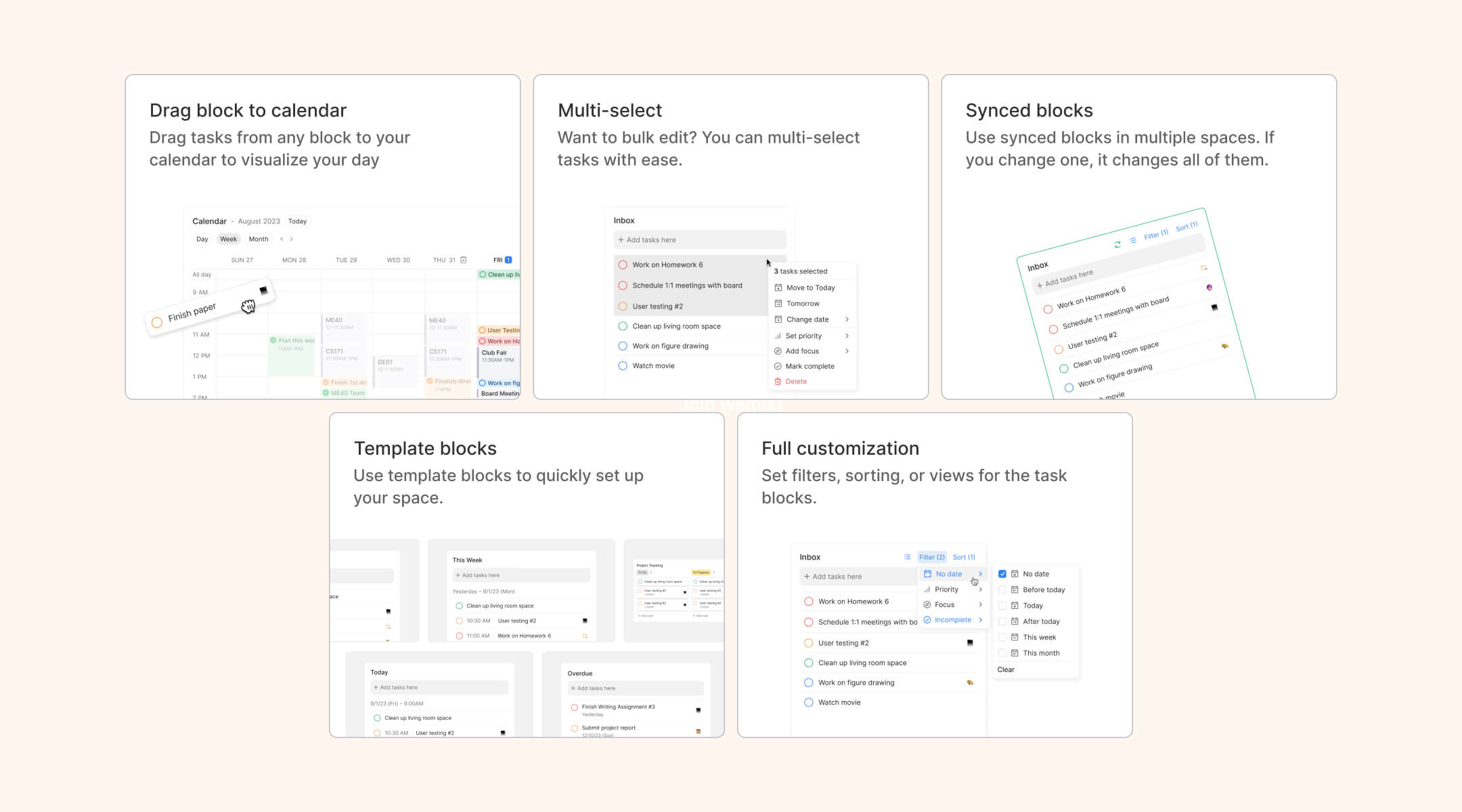Toggle circle checkbox next to Watch movie task

[x=621, y=366]
